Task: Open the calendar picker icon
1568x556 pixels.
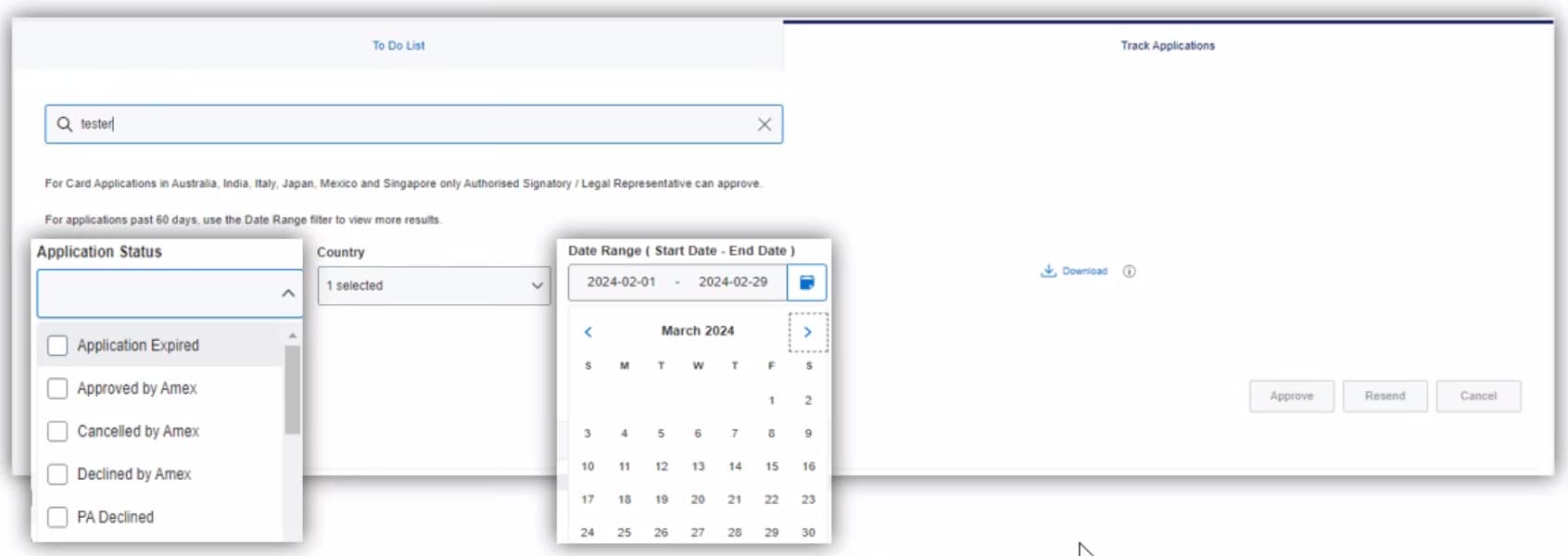Action: 806,283
